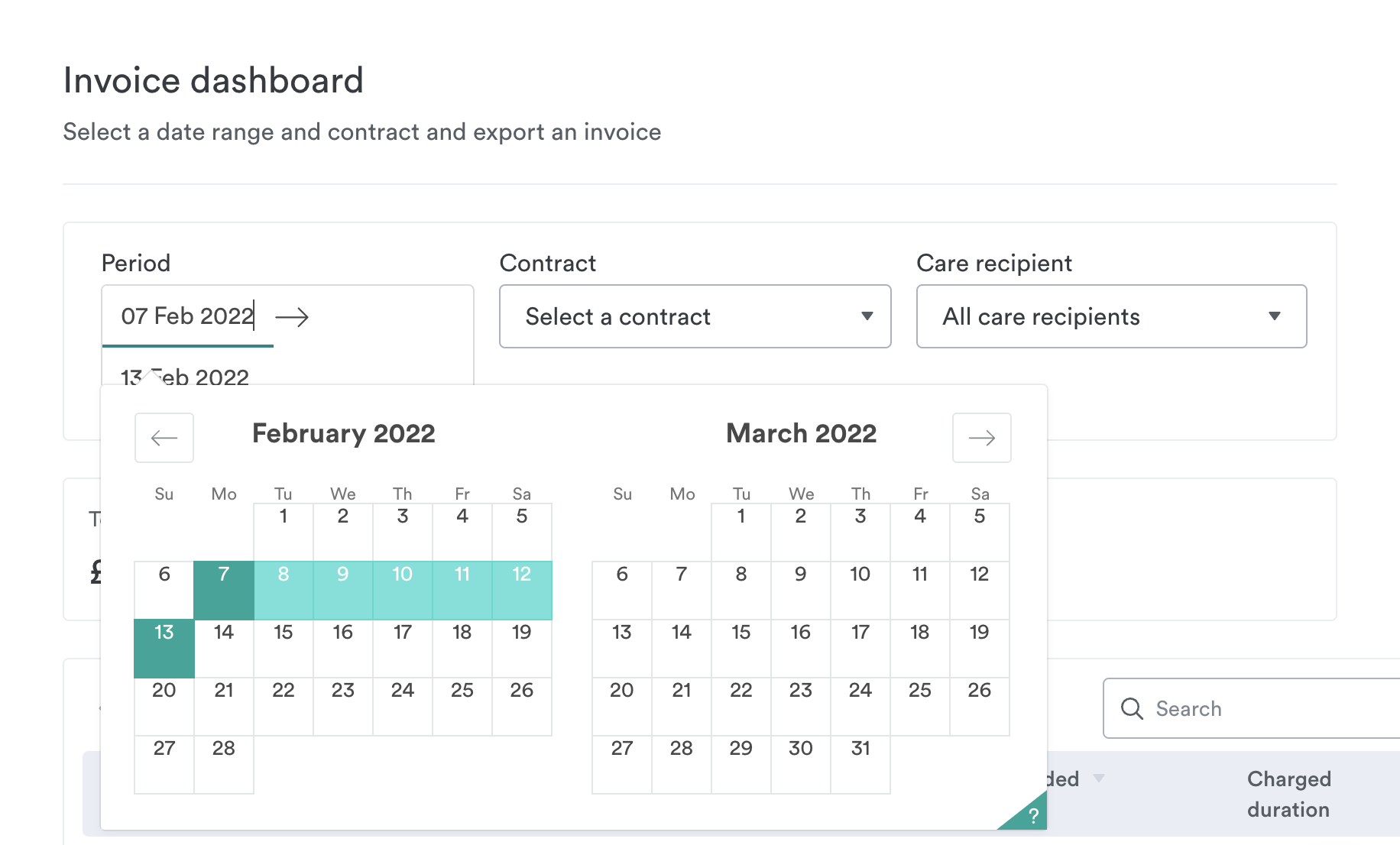Go to previous month in calendar
Viewport: 1400px width, 845px height.
point(164,438)
